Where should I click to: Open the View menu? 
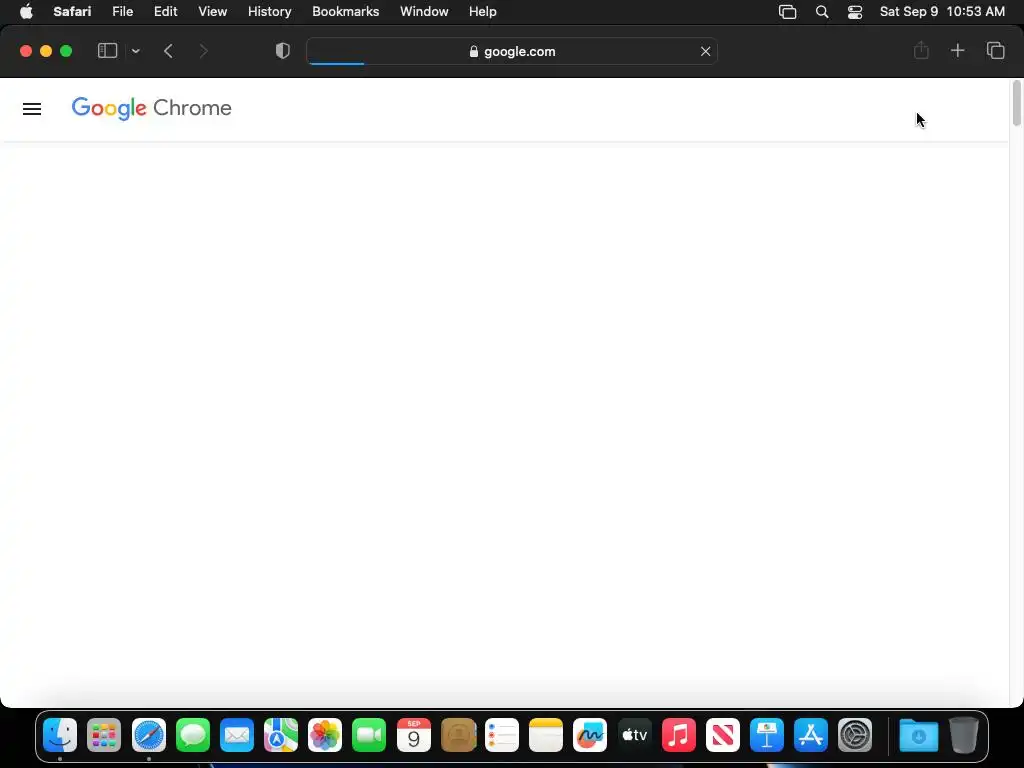pyautogui.click(x=212, y=12)
